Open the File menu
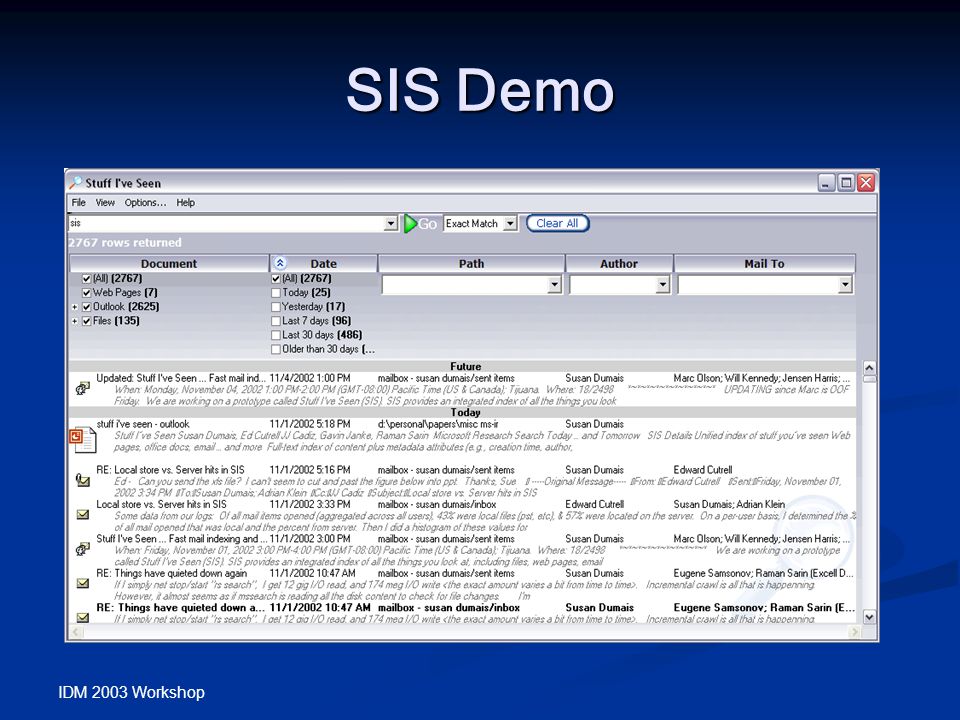960x720 pixels. [78, 203]
